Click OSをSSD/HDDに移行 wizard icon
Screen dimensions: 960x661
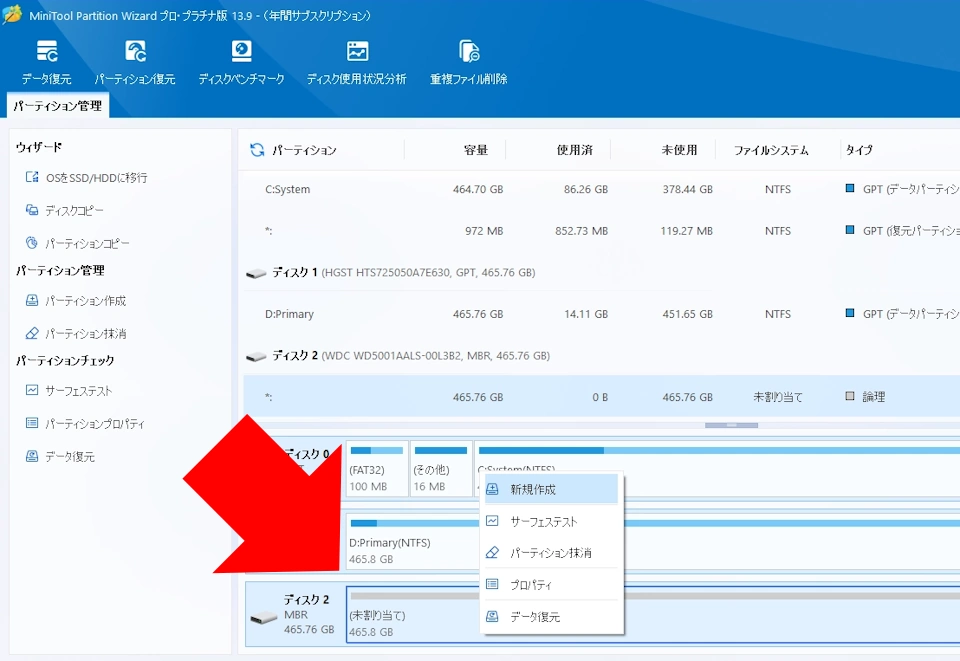click(32, 177)
